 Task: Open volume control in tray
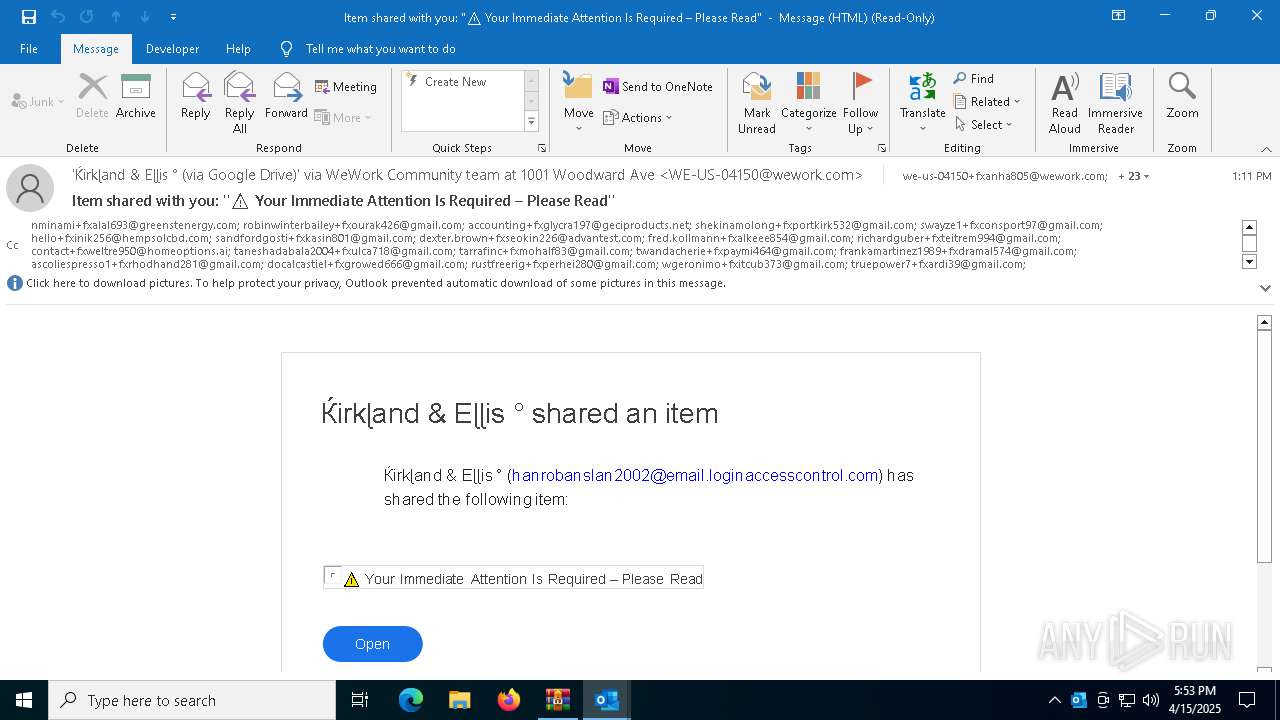1151,700
